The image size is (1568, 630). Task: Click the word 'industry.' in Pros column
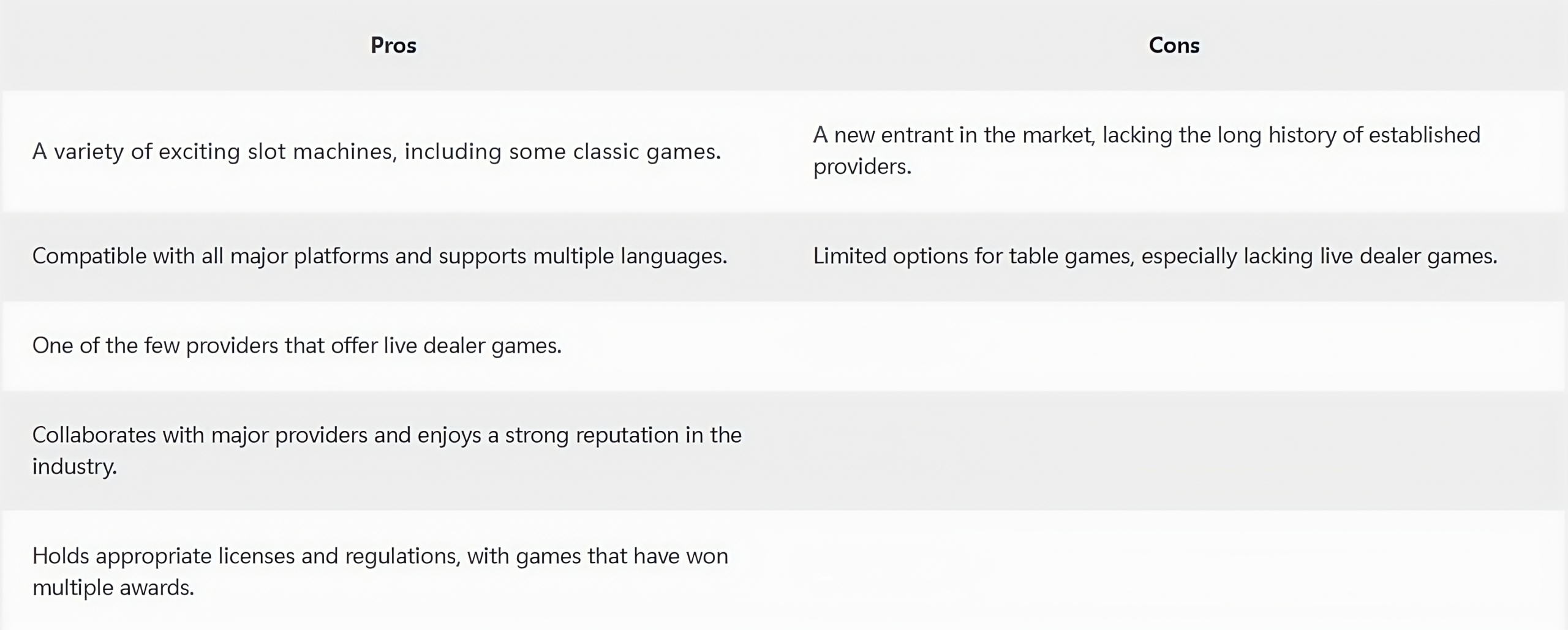pyautogui.click(x=74, y=467)
